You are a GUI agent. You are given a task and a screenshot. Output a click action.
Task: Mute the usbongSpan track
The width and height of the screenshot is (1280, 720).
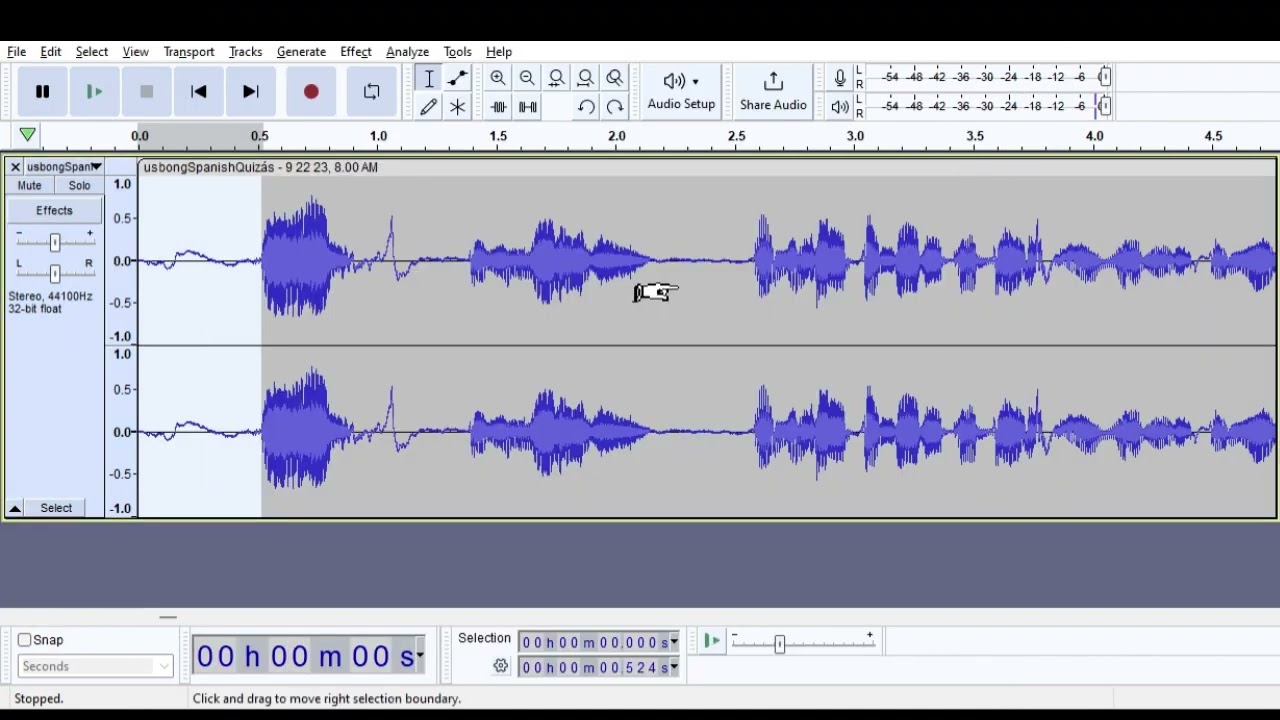(30, 186)
